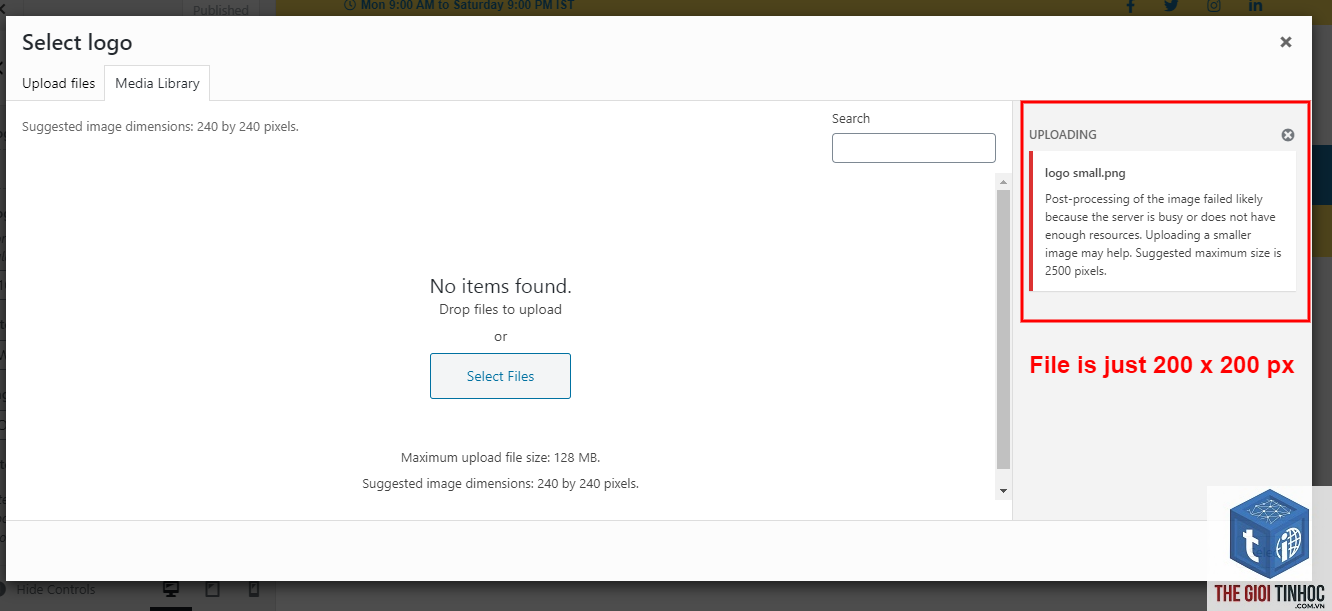Click the media list scrollbar up arrow

[x=1004, y=181]
